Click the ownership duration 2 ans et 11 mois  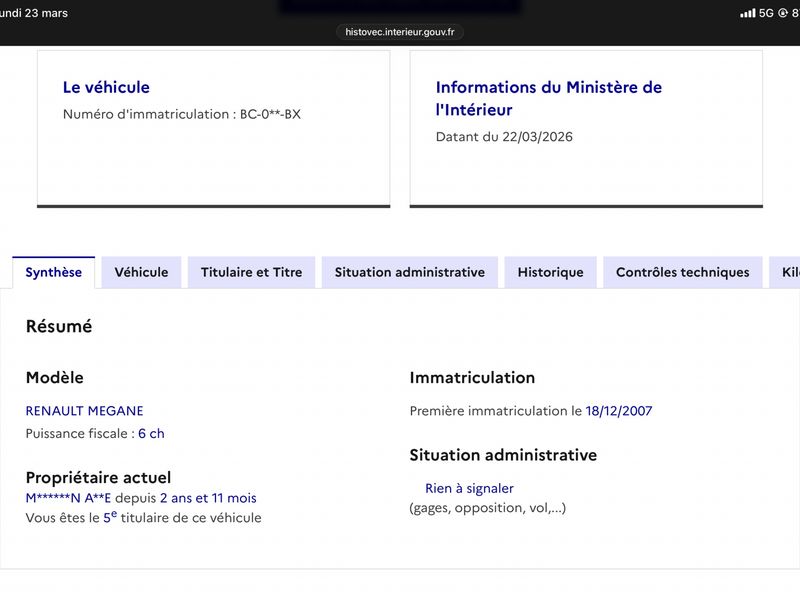[208, 498]
